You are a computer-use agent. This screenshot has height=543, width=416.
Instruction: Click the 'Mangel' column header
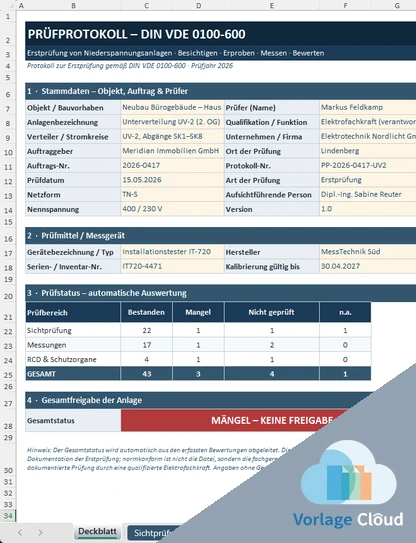[198, 312]
